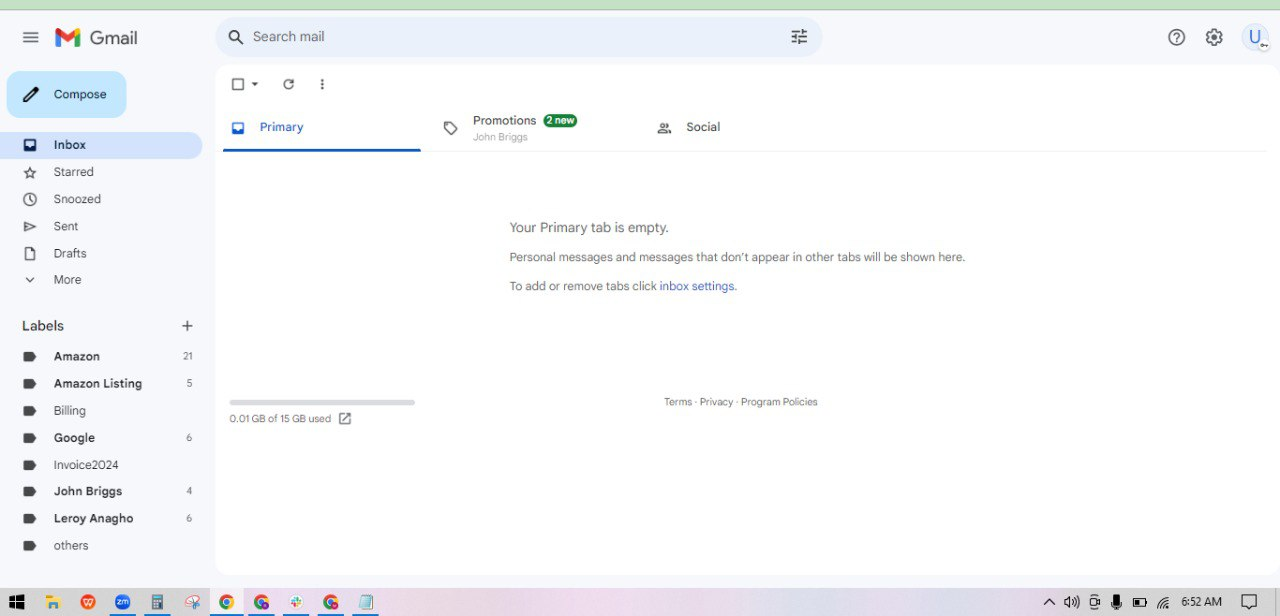Open WPS Office from the taskbar
This screenshot has width=1280, height=616.
pyautogui.click(x=88, y=602)
